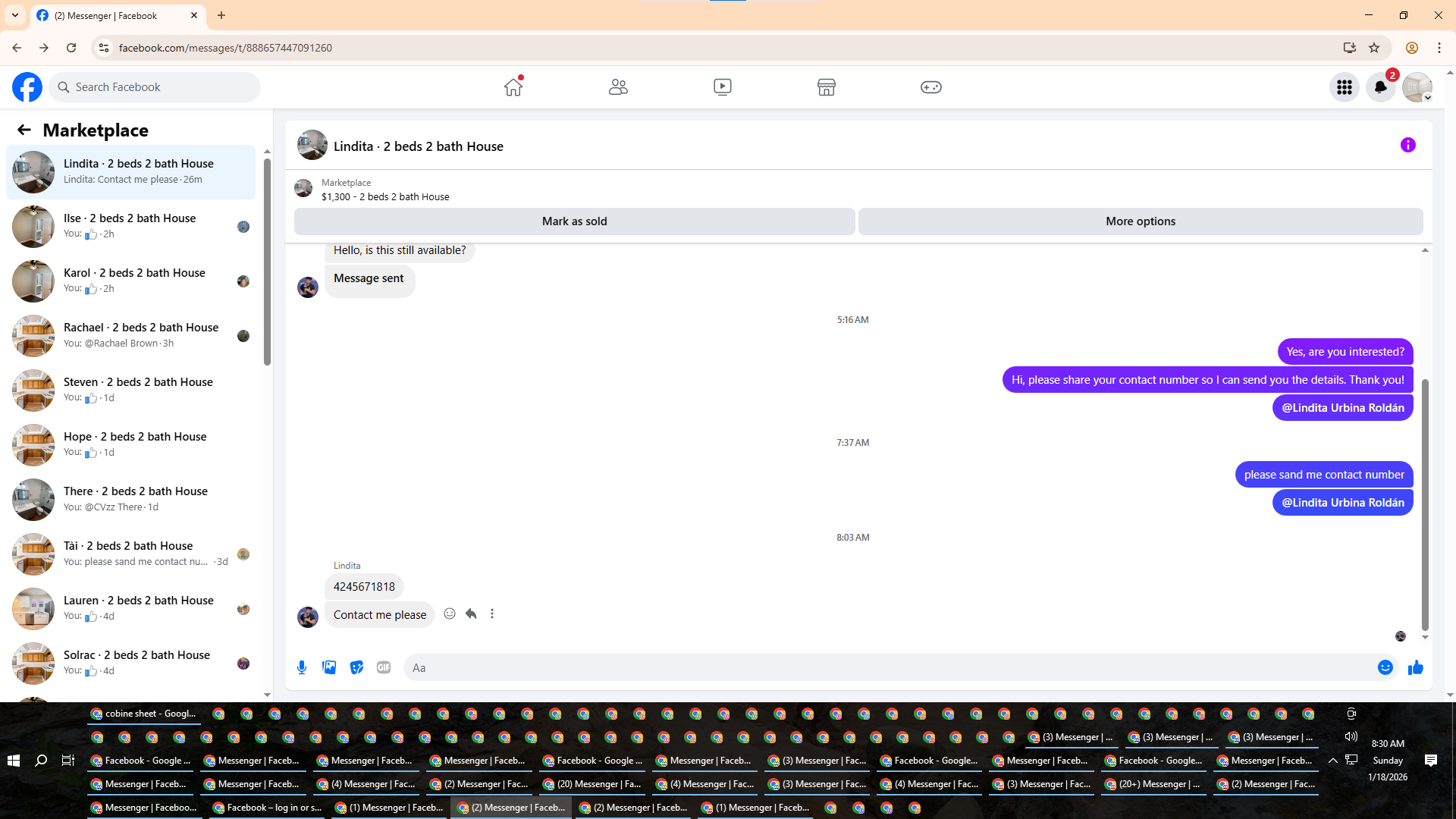Attach a photo using the image icon
The height and width of the screenshot is (819, 1456).
(329, 667)
